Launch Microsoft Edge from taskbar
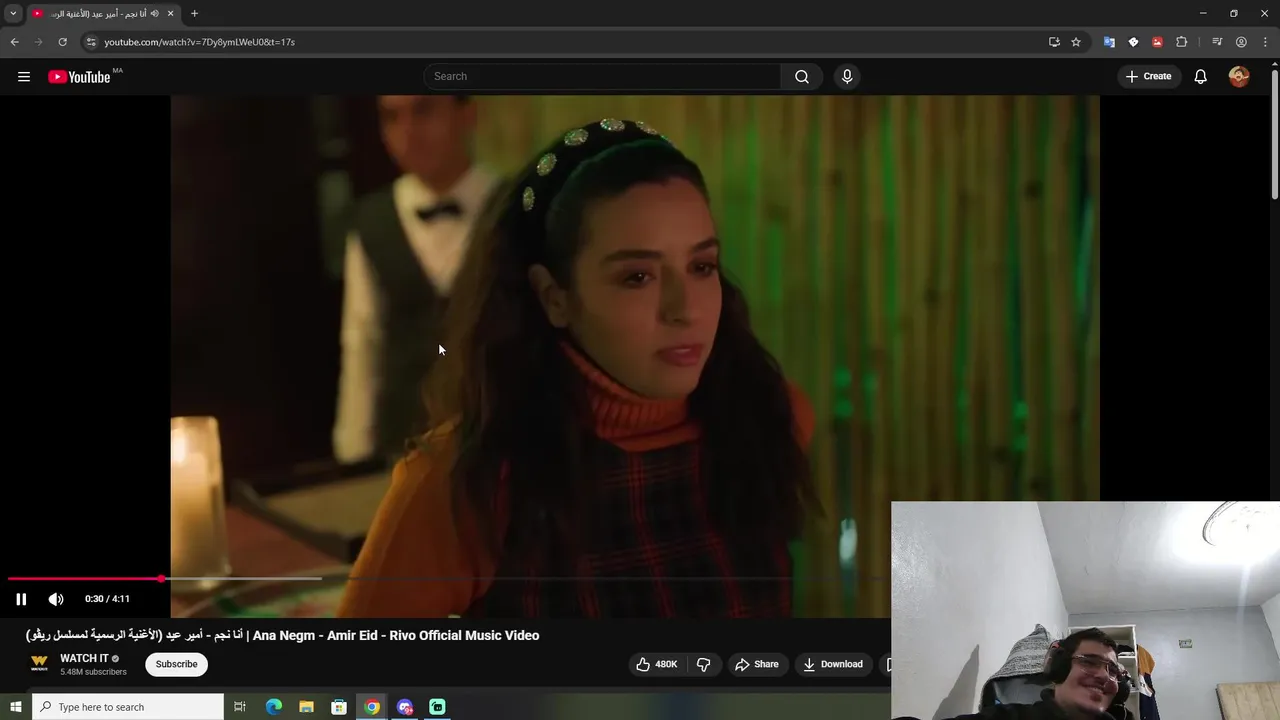This screenshot has height=720, width=1280. (x=274, y=707)
